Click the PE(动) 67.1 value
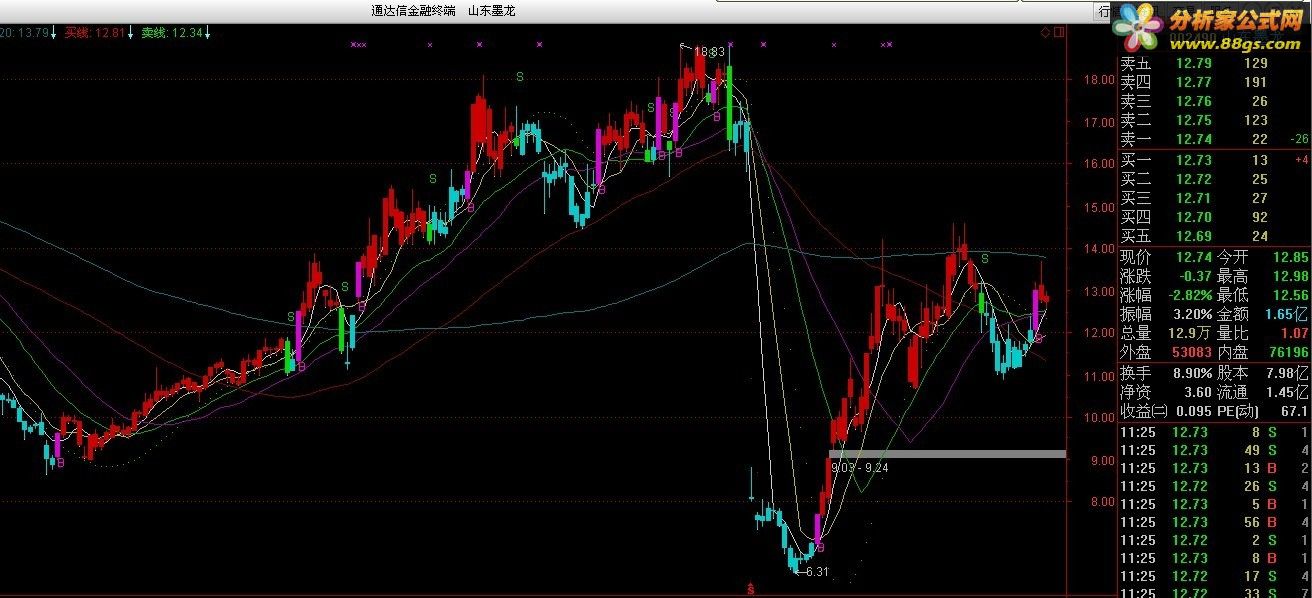The height and width of the screenshot is (598, 1312). click(x=1295, y=410)
